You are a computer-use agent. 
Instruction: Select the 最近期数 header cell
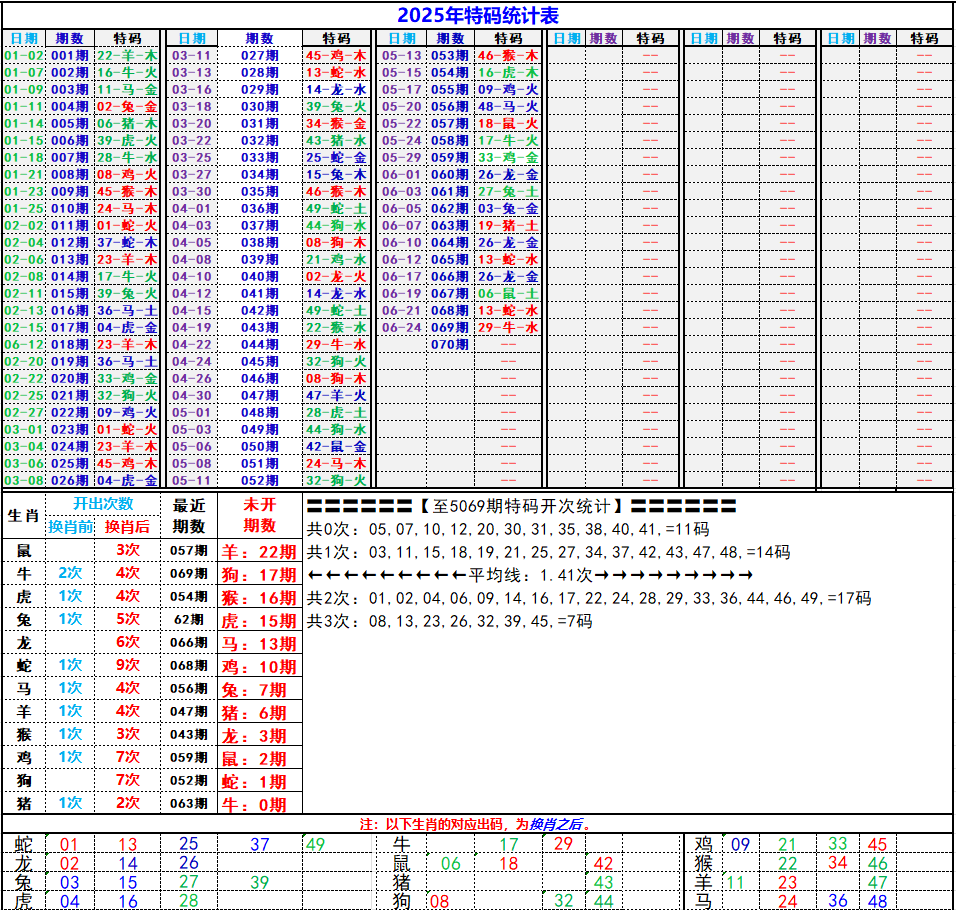coord(189,515)
